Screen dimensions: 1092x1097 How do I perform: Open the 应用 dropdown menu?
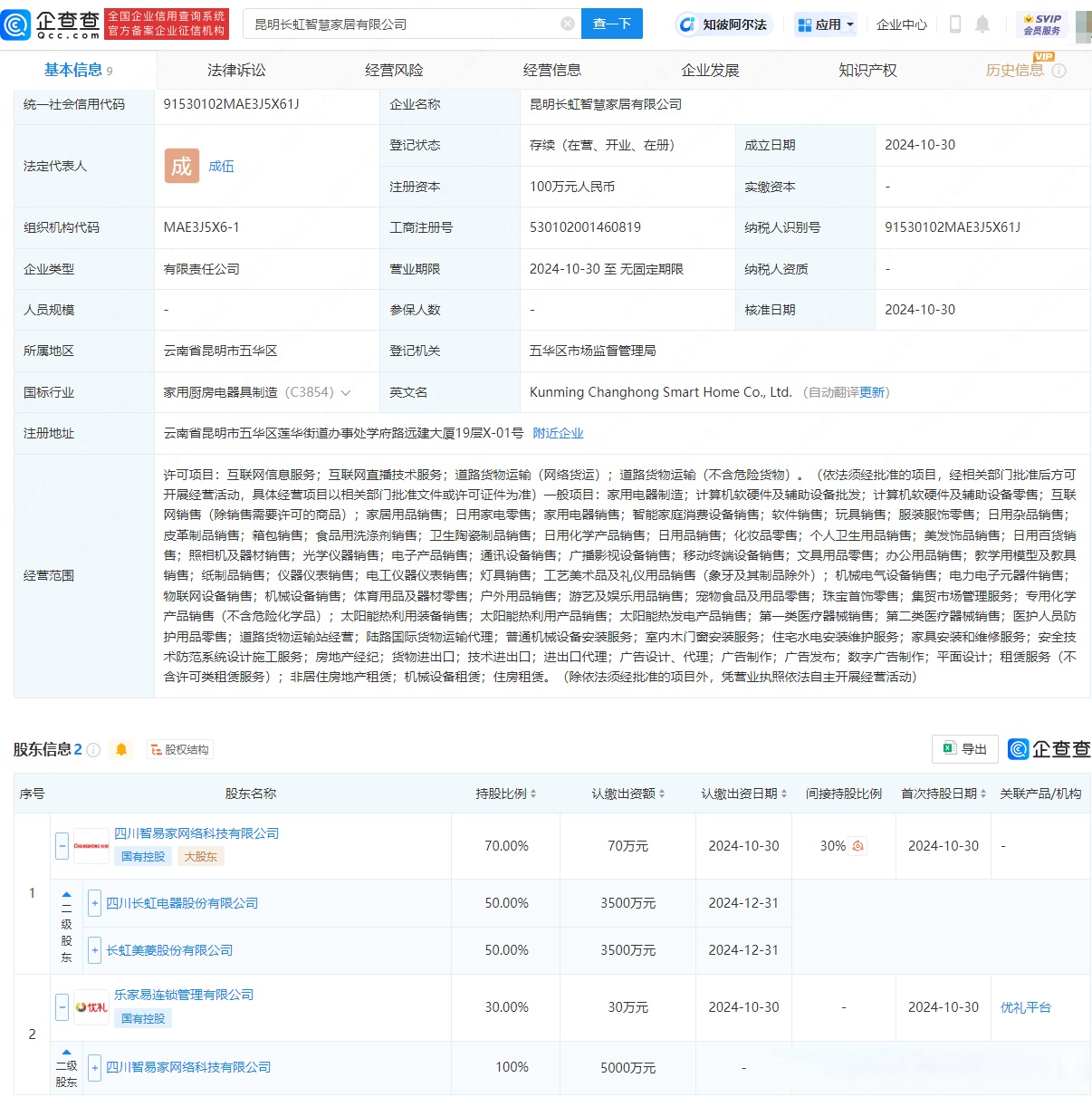pyautogui.click(x=826, y=24)
